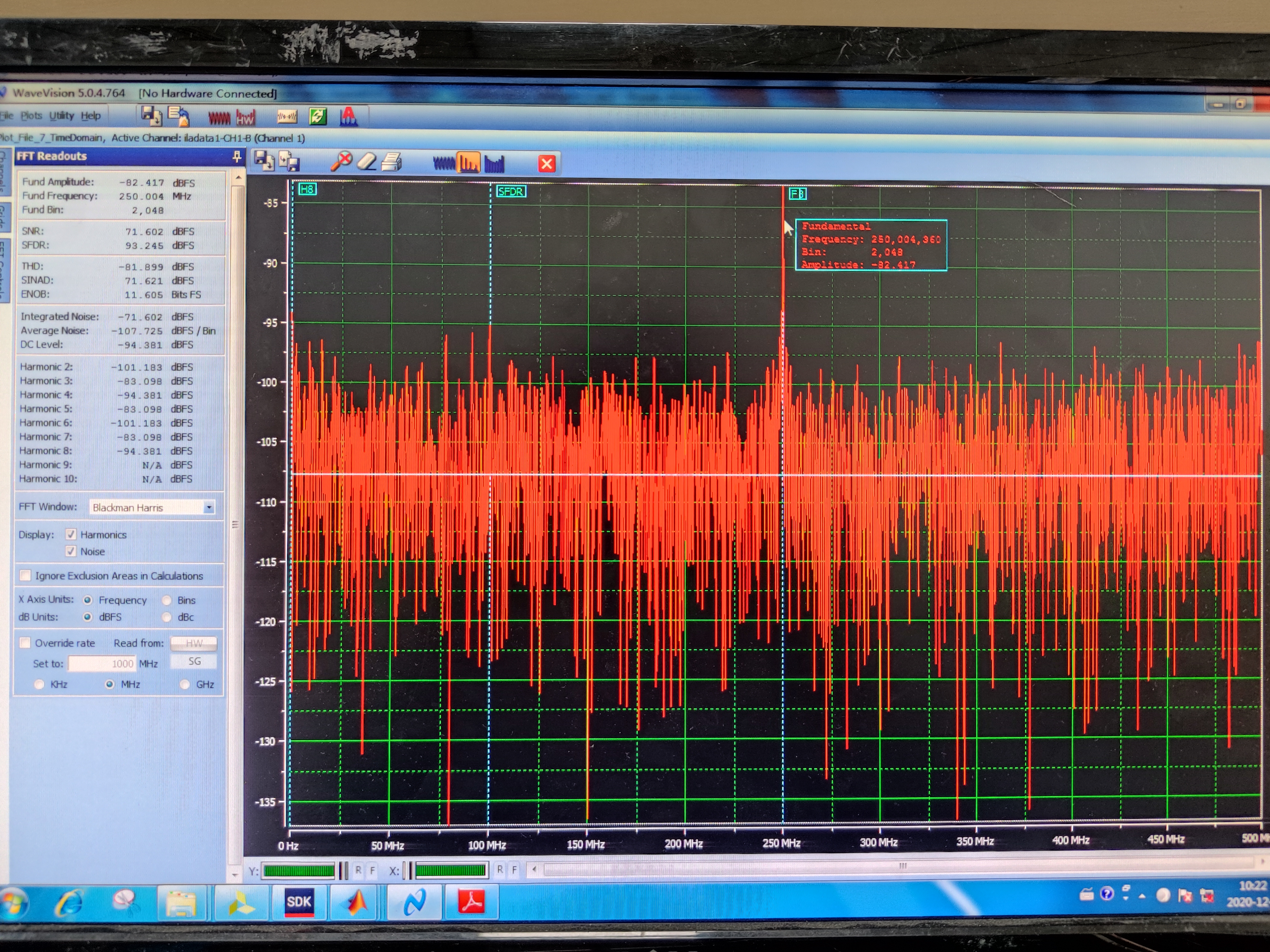This screenshot has width=1270, height=952.
Task: Click the SG read-from button
Action: (194, 662)
